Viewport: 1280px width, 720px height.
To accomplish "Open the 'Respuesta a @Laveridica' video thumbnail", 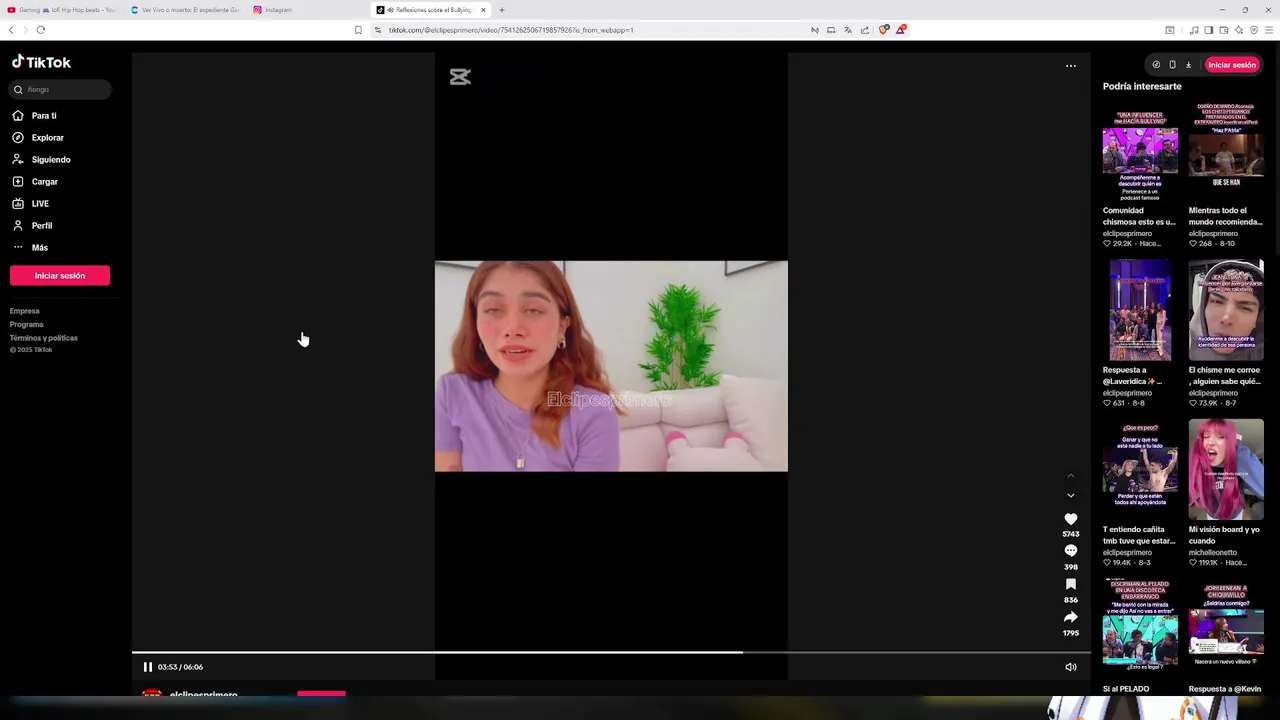I will click(x=1140, y=310).
